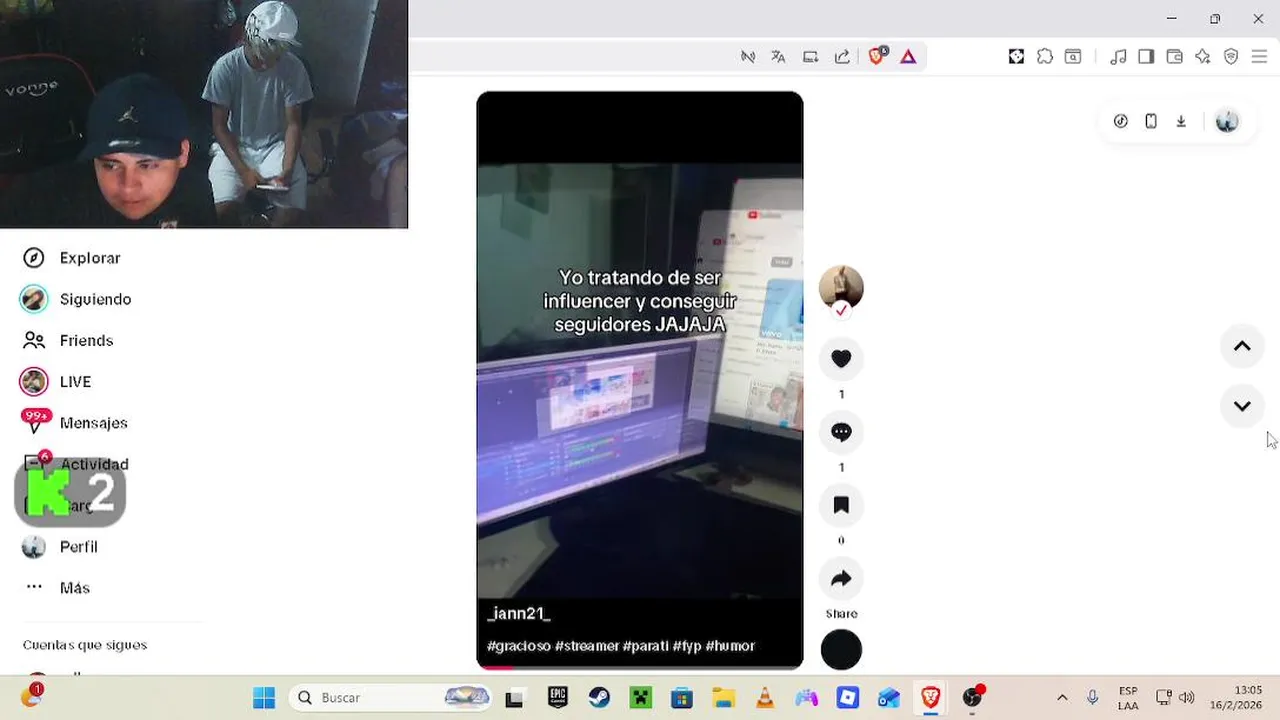
Task: Open _jann21_ username link
Action: point(519,613)
